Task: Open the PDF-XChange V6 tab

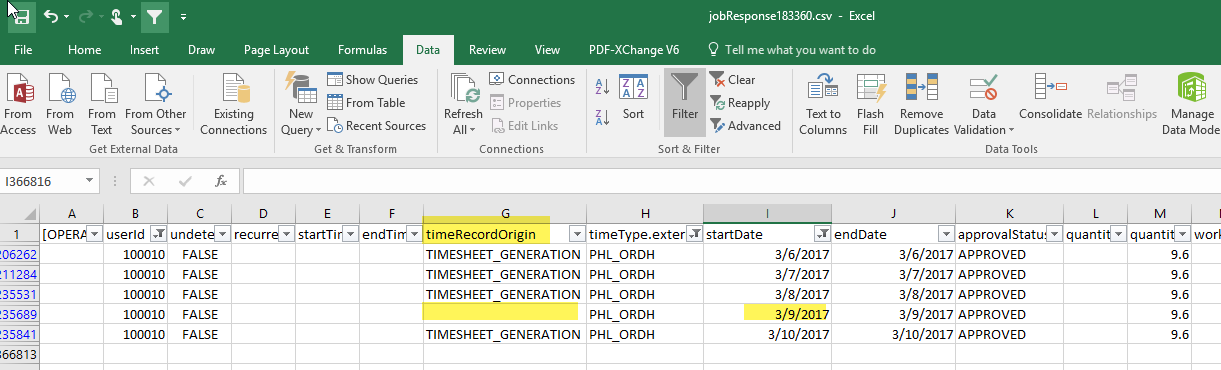Action: [634, 50]
